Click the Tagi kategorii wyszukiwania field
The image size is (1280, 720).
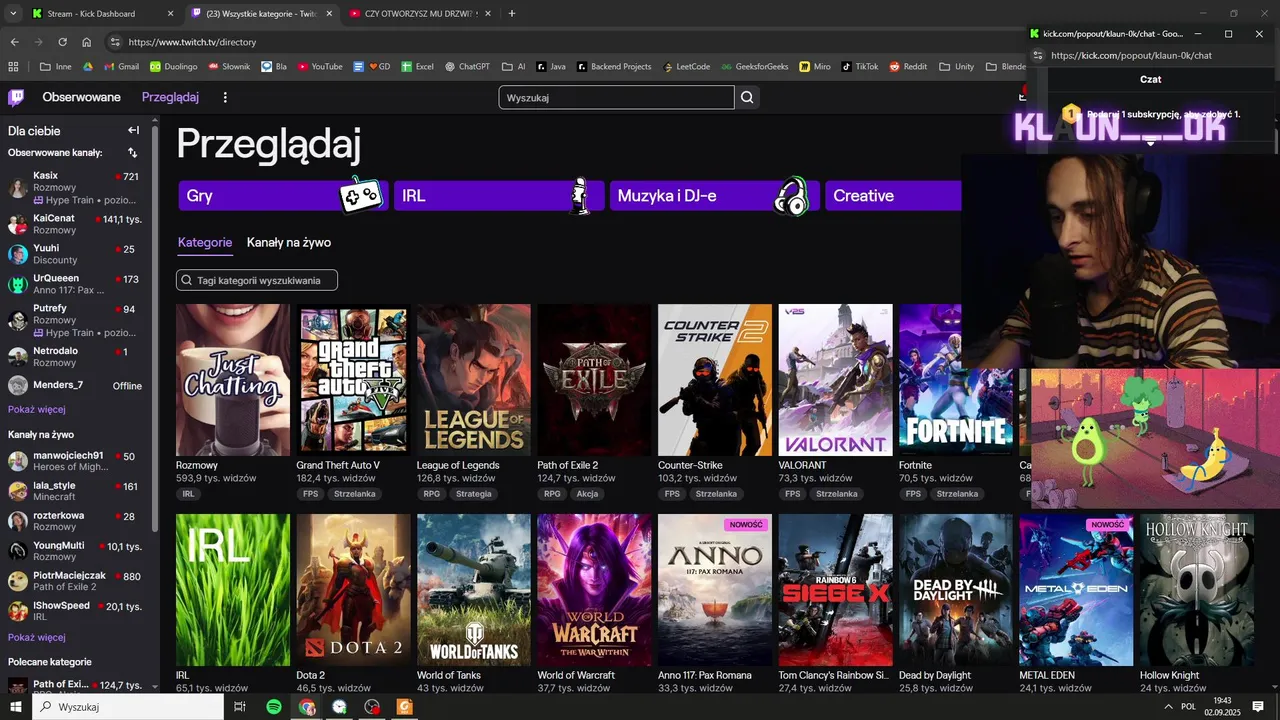click(257, 281)
